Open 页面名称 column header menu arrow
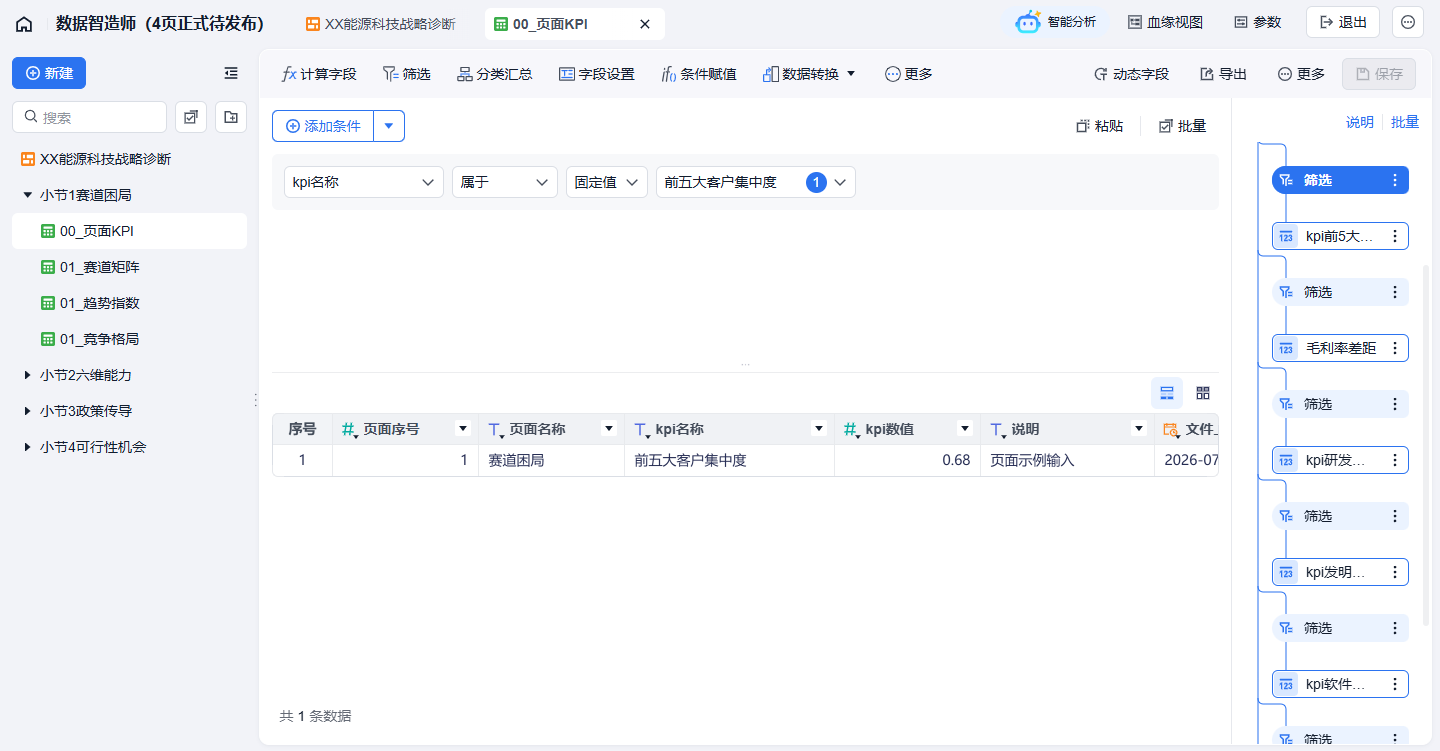The width and height of the screenshot is (1440, 751). pos(609,429)
